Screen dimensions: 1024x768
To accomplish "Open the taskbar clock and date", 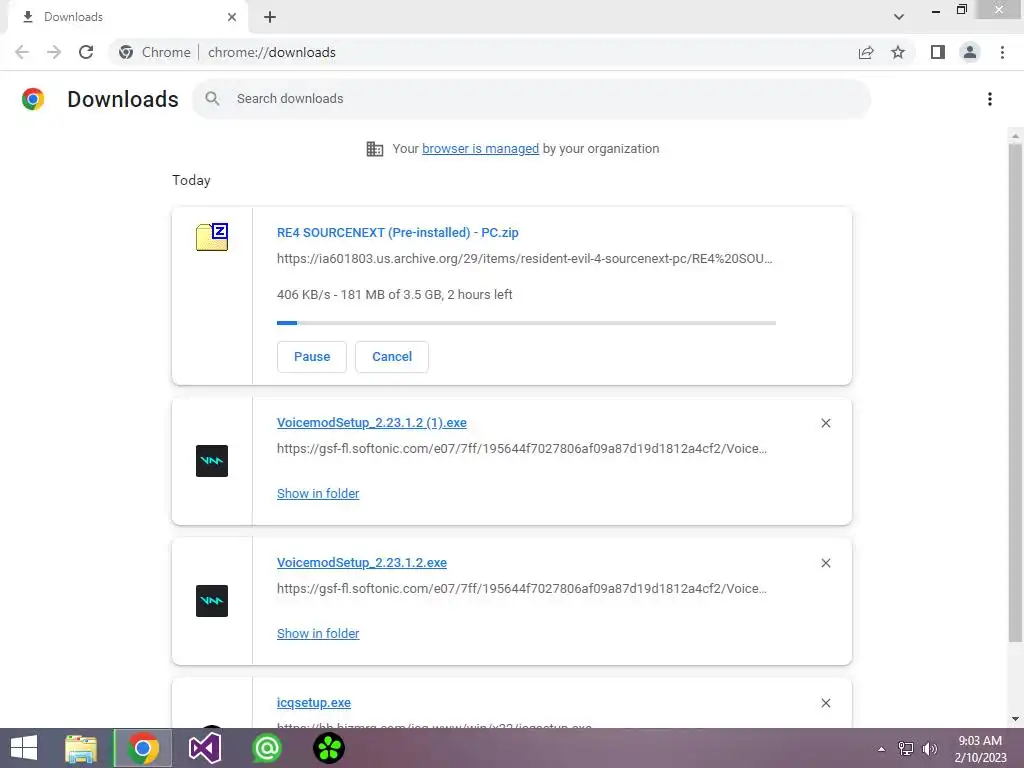I will click(x=980, y=748).
